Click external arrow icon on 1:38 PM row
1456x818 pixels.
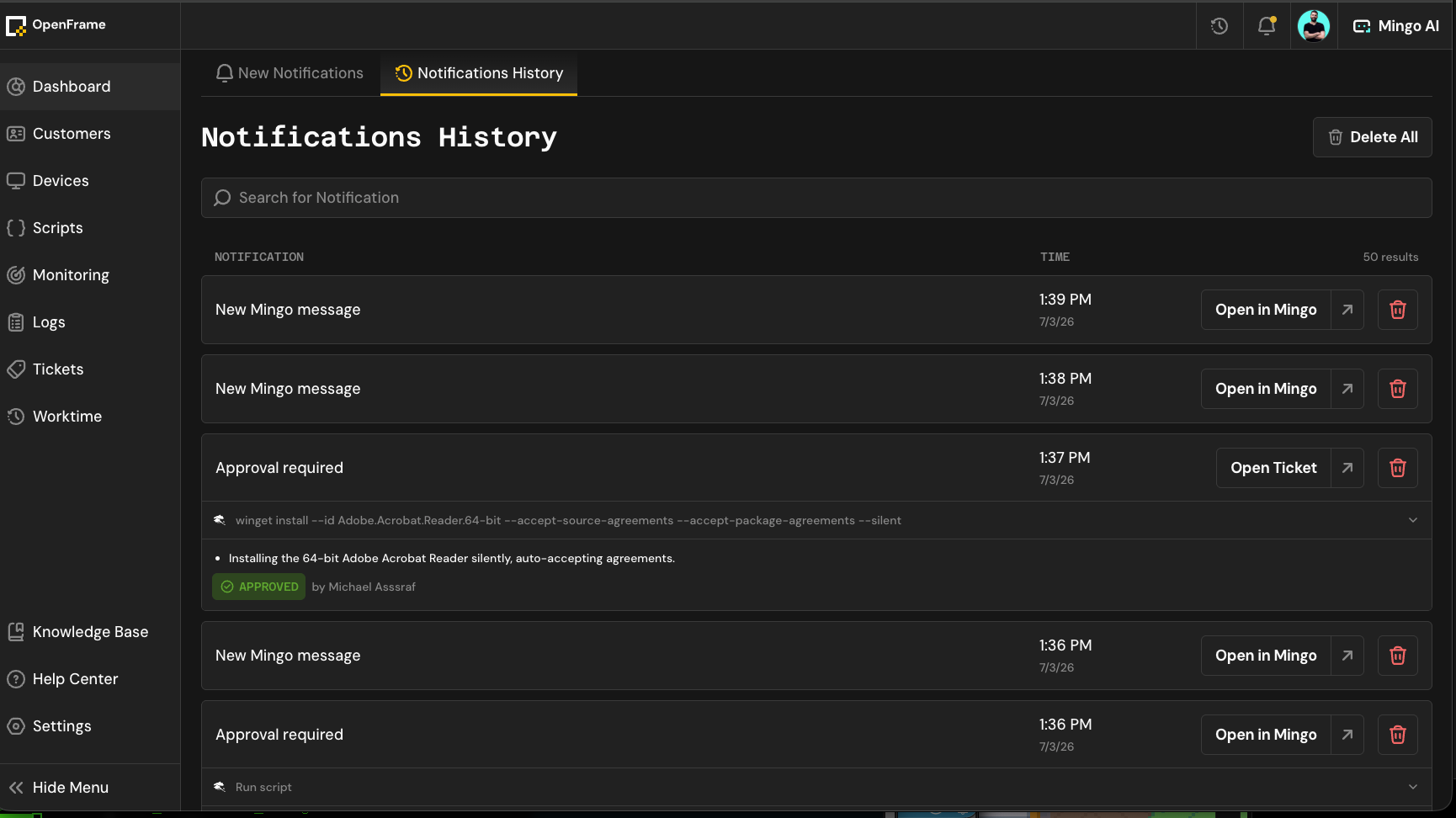1347,389
